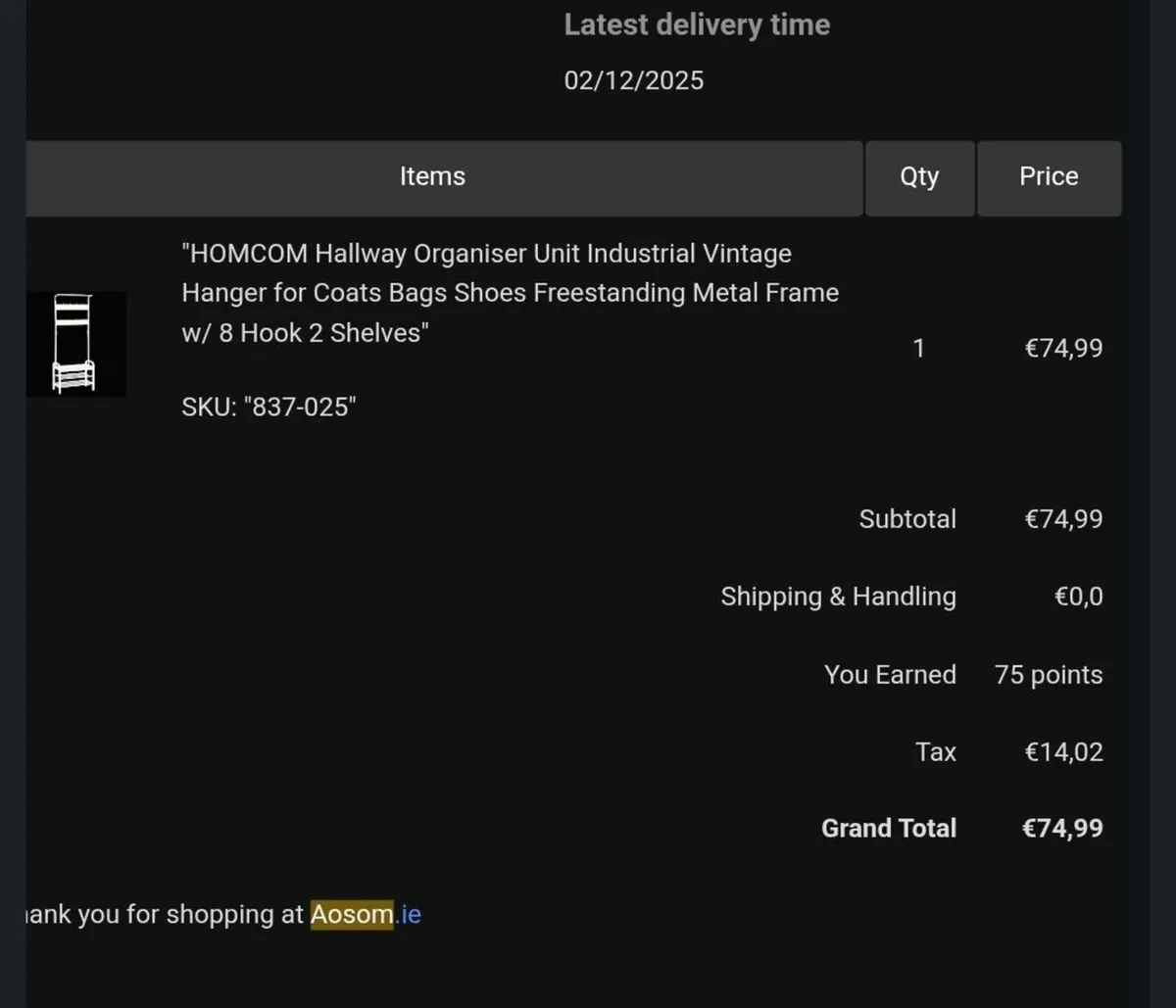Click the item quantity value 1
Image resolution: width=1176 pixels, height=1008 pixels.
pos(918,349)
